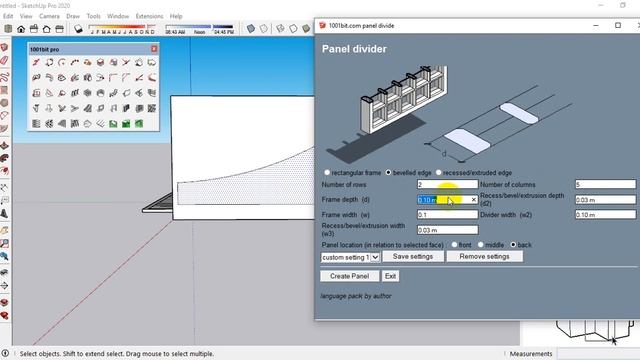Click the Frame width (w) field
This screenshot has height=360, width=640.
click(x=447, y=215)
